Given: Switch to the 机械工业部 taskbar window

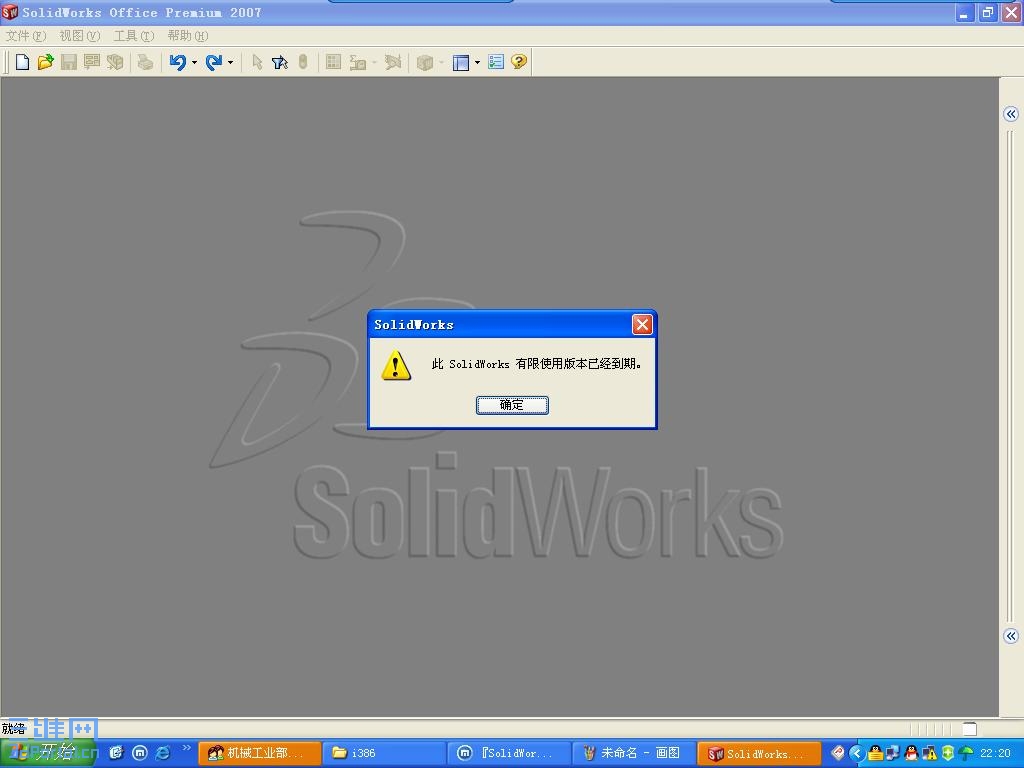Looking at the screenshot, I should pyautogui.click(x=259, y=753).
